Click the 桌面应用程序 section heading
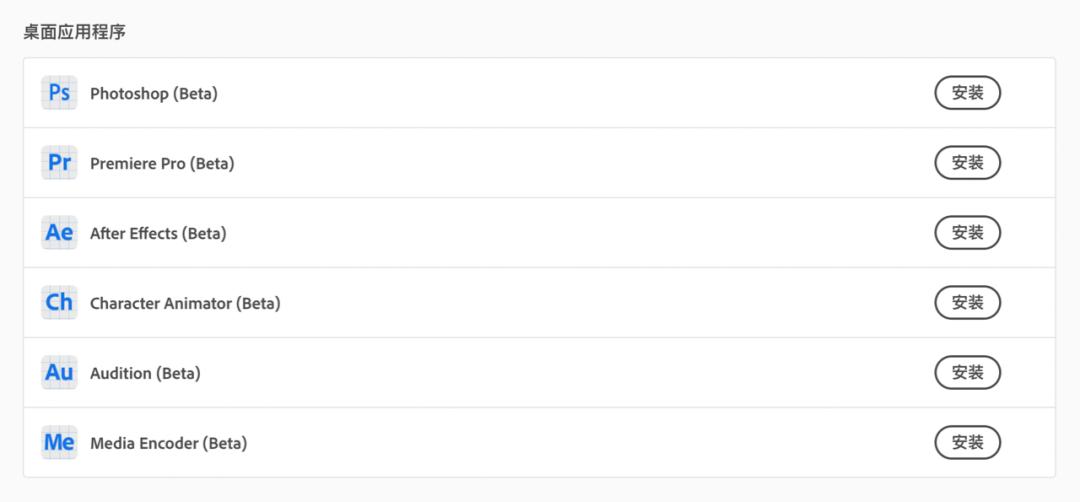Image resolution: width=1080 pixels, height=502 pixels. pyautogui.click(x=75, y=32)
